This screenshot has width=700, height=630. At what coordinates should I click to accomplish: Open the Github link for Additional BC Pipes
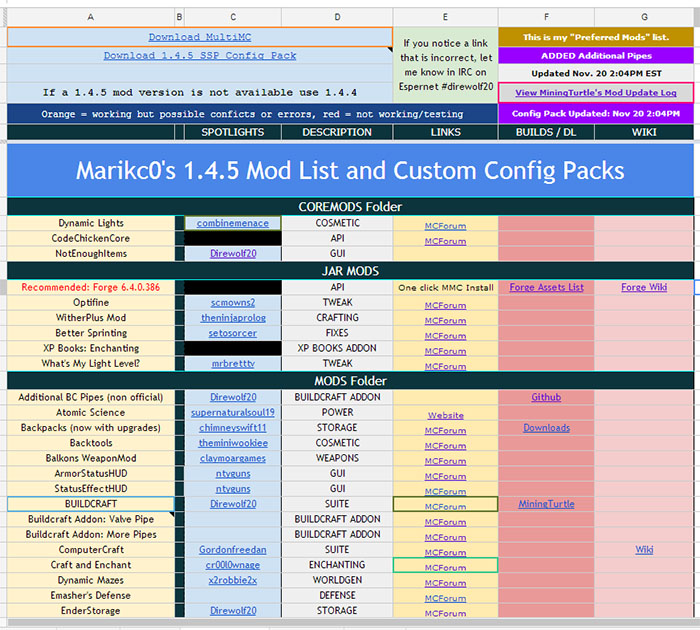(546, 397)
